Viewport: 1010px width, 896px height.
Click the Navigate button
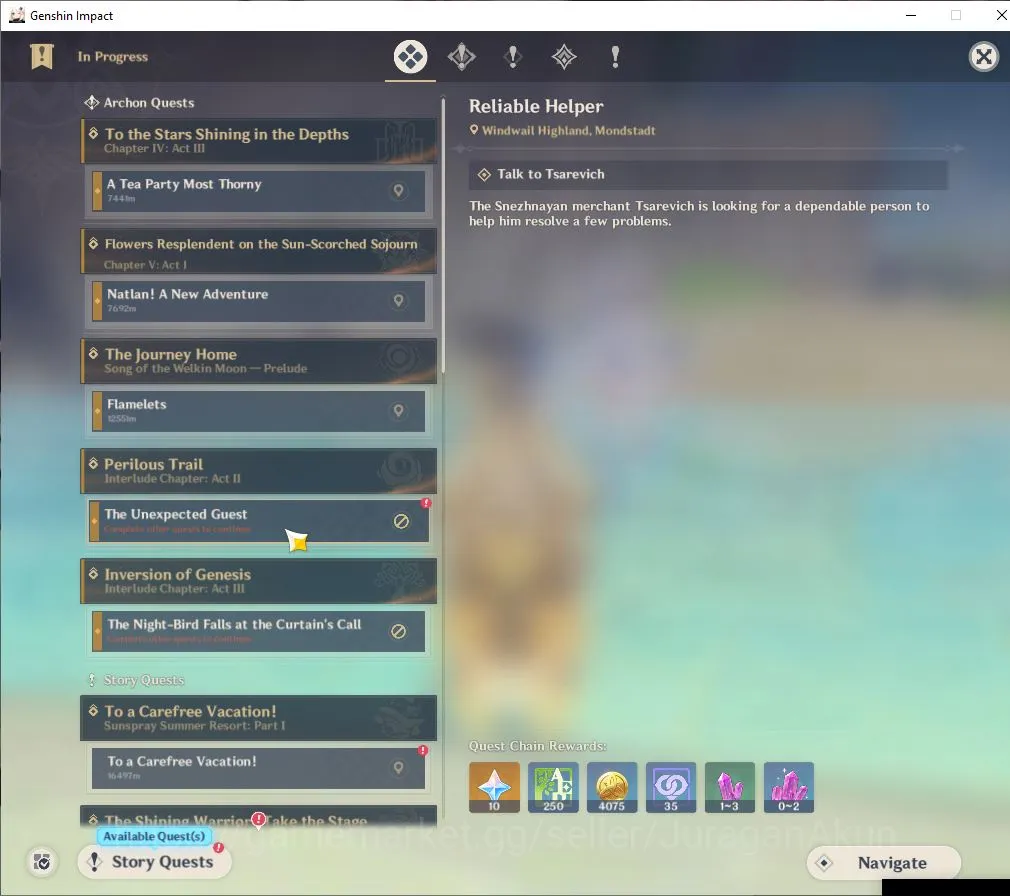[884, 863]
